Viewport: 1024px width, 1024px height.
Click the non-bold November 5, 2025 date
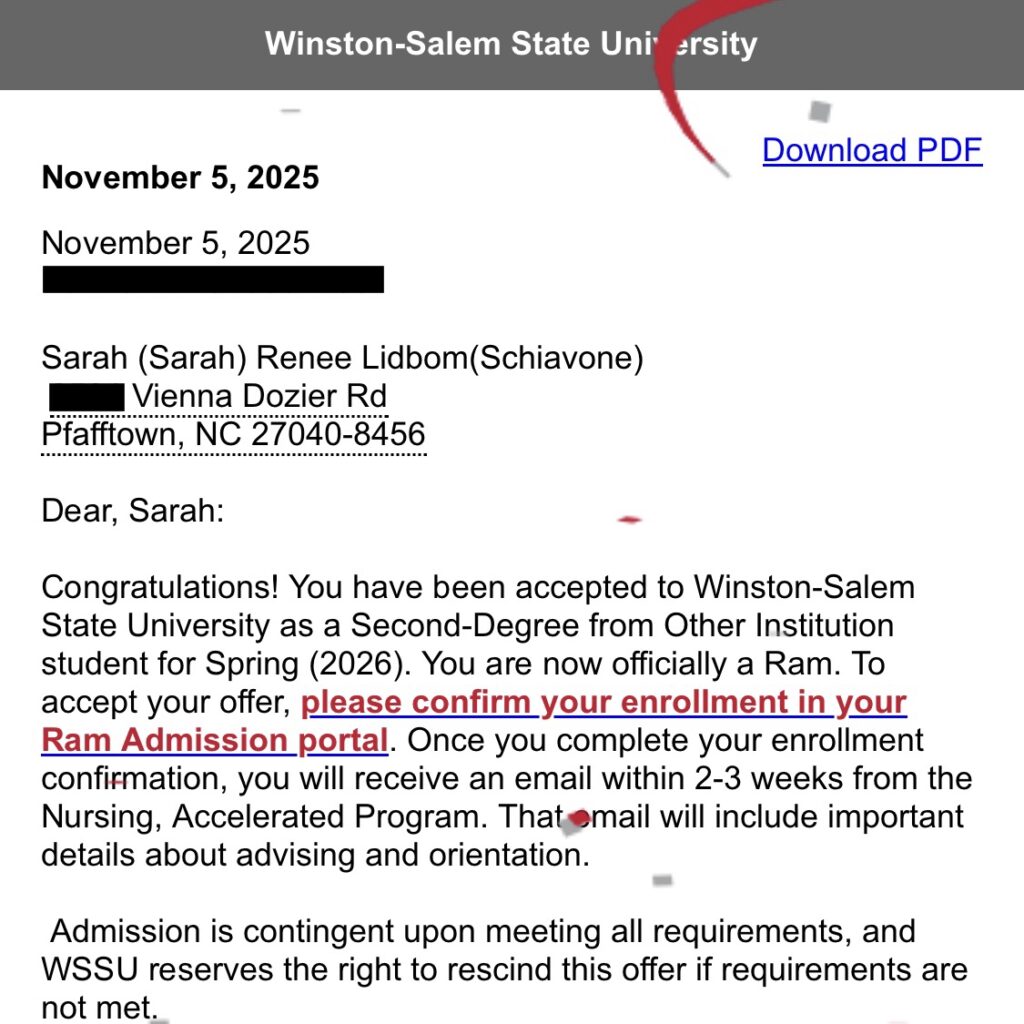pyautogui.click(x=175, y=243)
